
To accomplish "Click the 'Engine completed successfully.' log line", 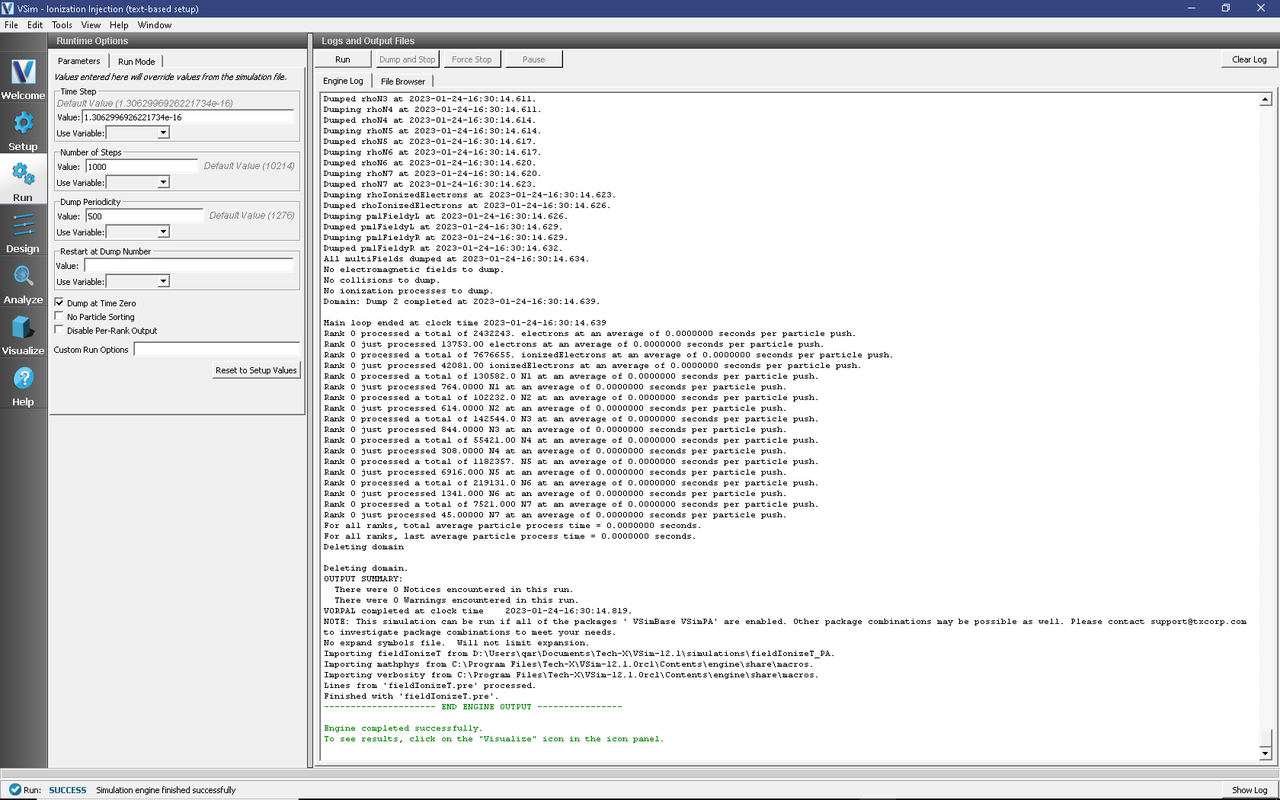I will [x=403, y=728].
